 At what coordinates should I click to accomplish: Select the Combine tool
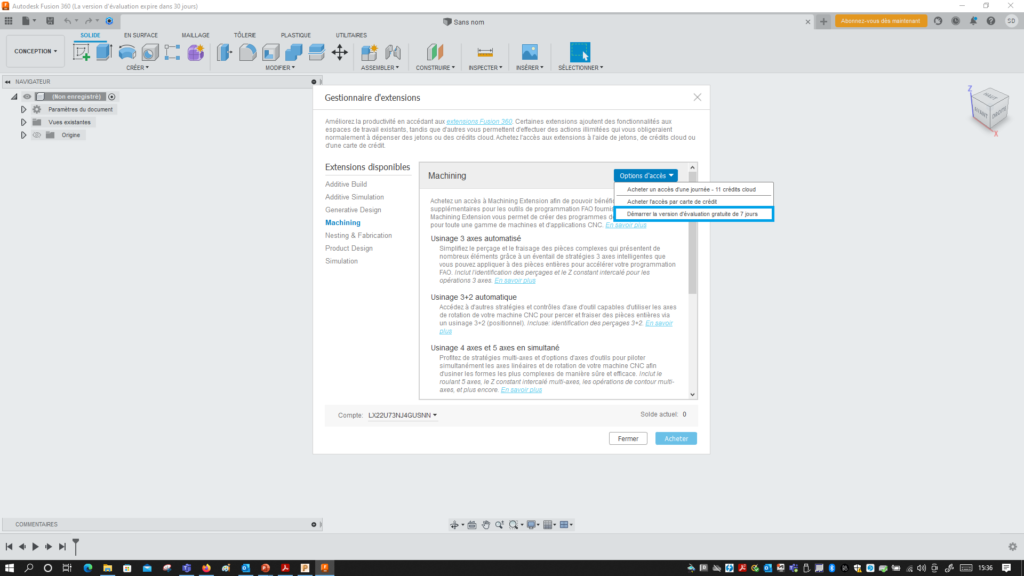click(293, 52)
